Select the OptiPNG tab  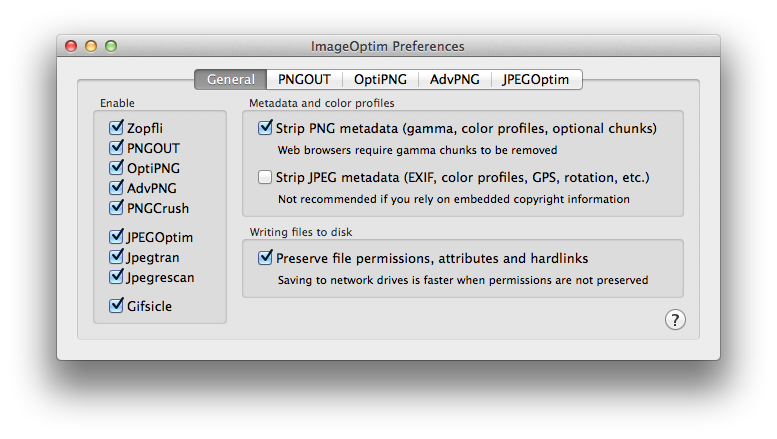tap(380, 79)
